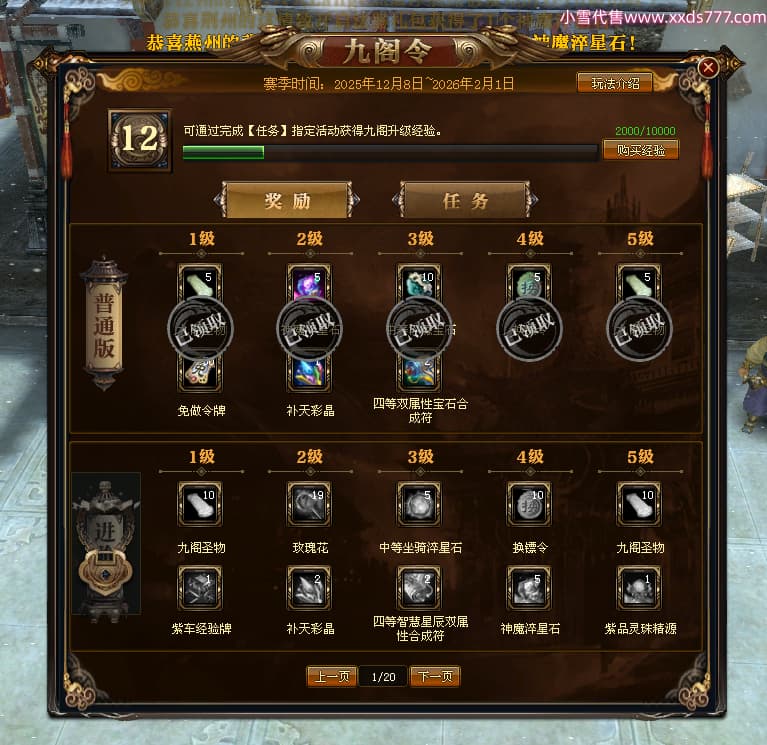Click the 进阶版 advanced version lantern
The image size is (767, 745).
106,545
